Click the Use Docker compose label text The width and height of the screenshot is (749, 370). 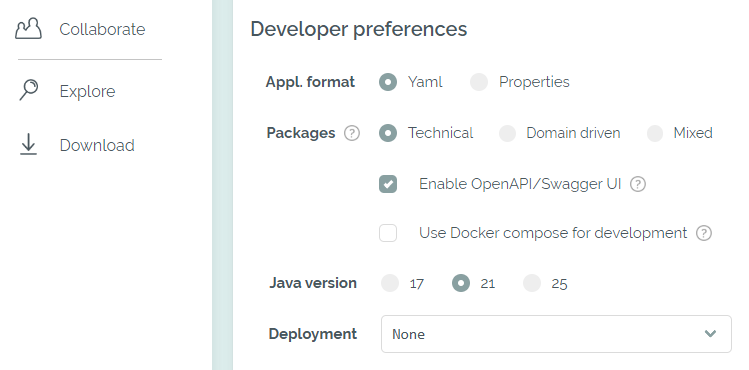click(x=553, y=233)
